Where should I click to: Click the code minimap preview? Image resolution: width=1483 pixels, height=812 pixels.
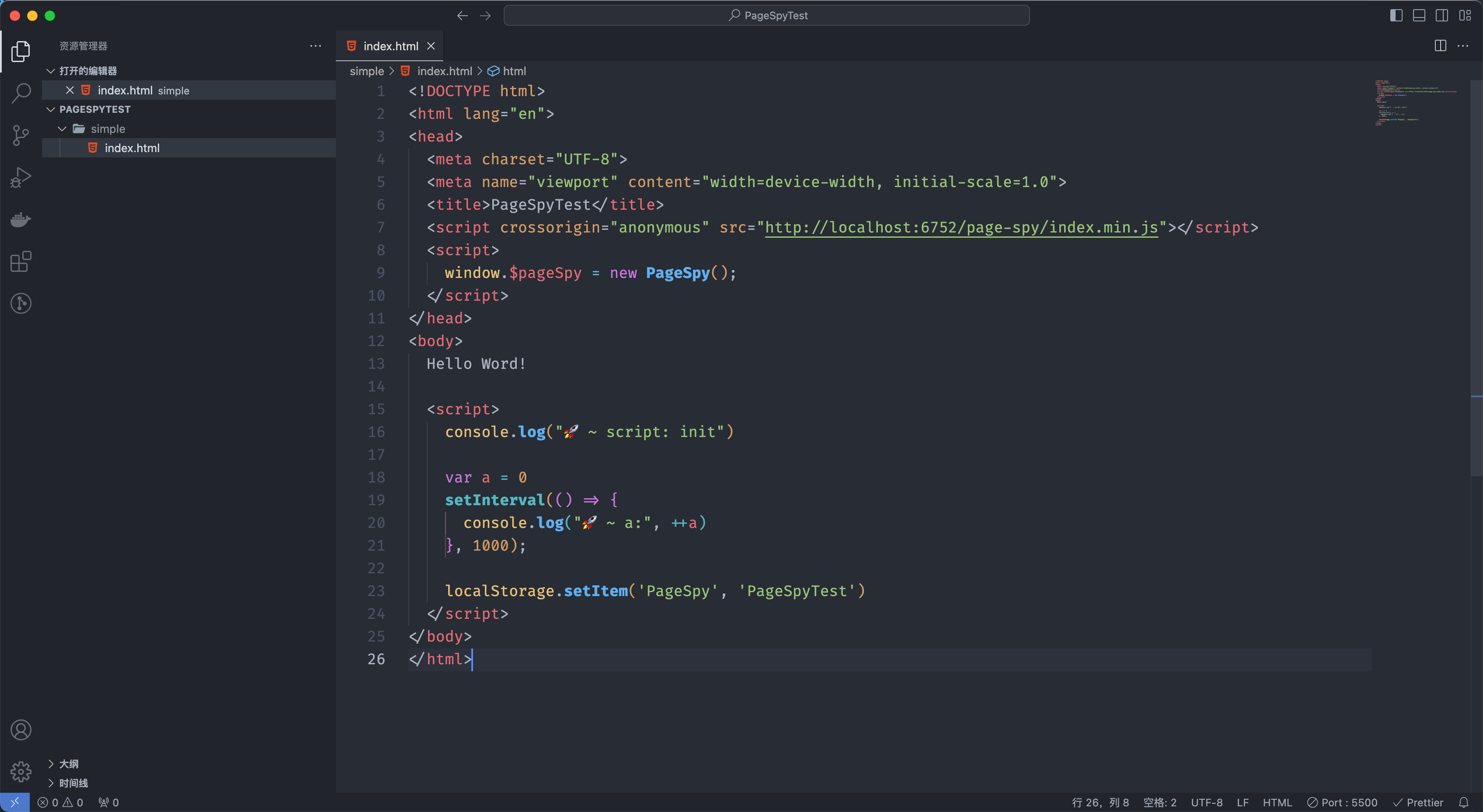[x=1415, y=102]
